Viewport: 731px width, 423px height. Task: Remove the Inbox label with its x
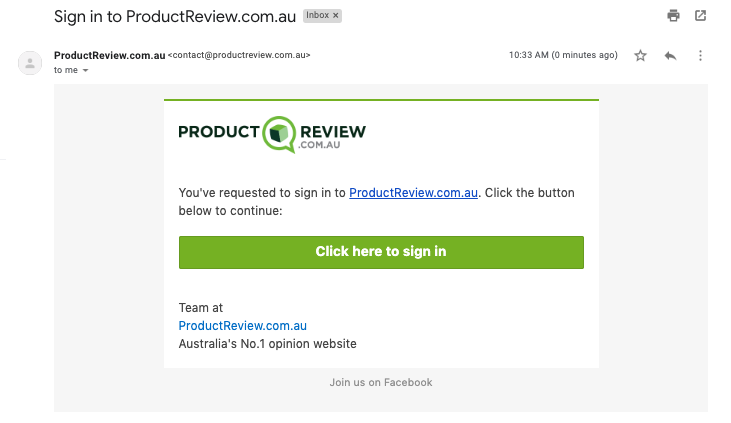(335, 15)
